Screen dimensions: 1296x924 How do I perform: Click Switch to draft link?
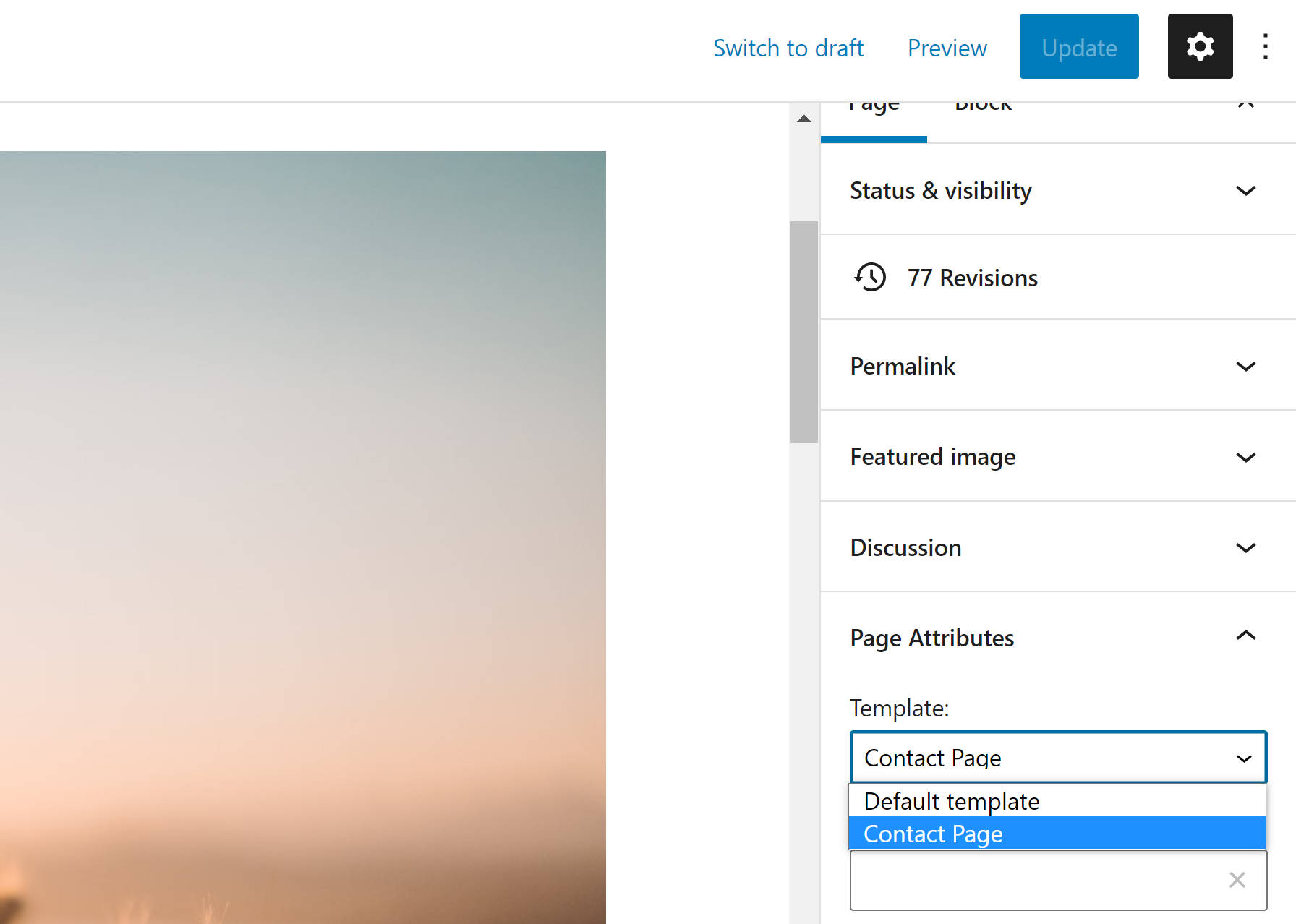[788, 48]
